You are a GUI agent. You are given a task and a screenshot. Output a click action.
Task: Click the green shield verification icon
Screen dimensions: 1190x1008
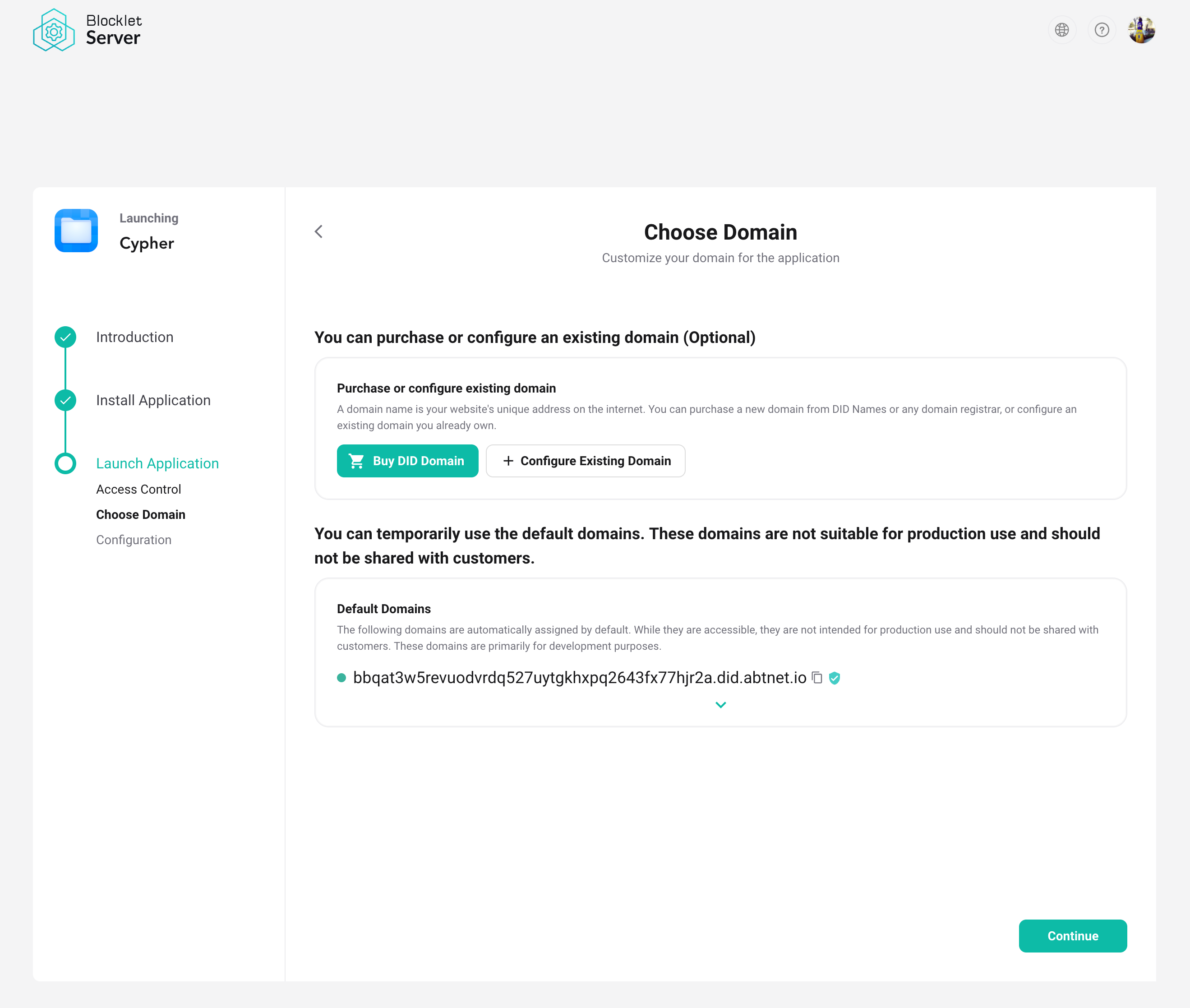(x=835, y=678)
